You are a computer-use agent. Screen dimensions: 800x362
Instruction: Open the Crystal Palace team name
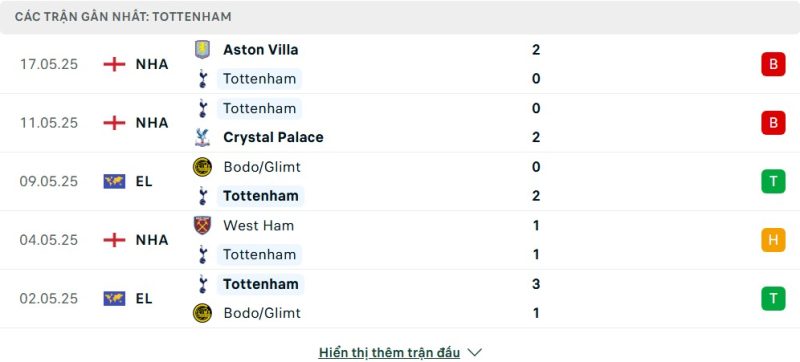click(273, 138)
